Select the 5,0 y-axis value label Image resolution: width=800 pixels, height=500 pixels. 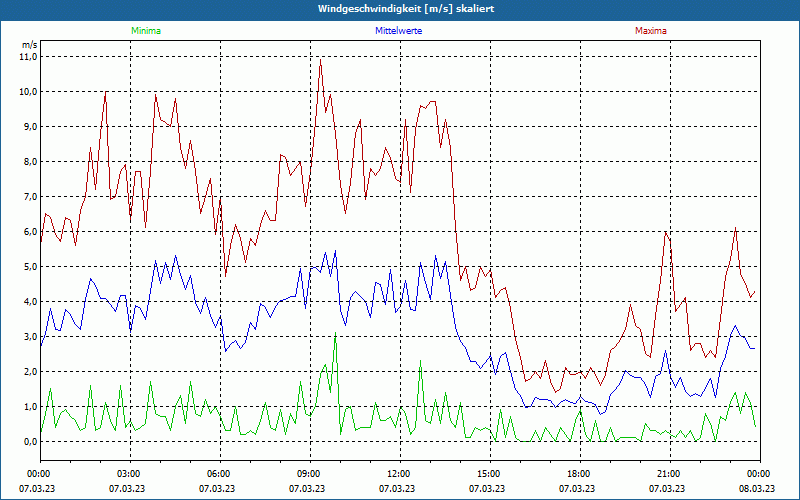coord(29,267)
